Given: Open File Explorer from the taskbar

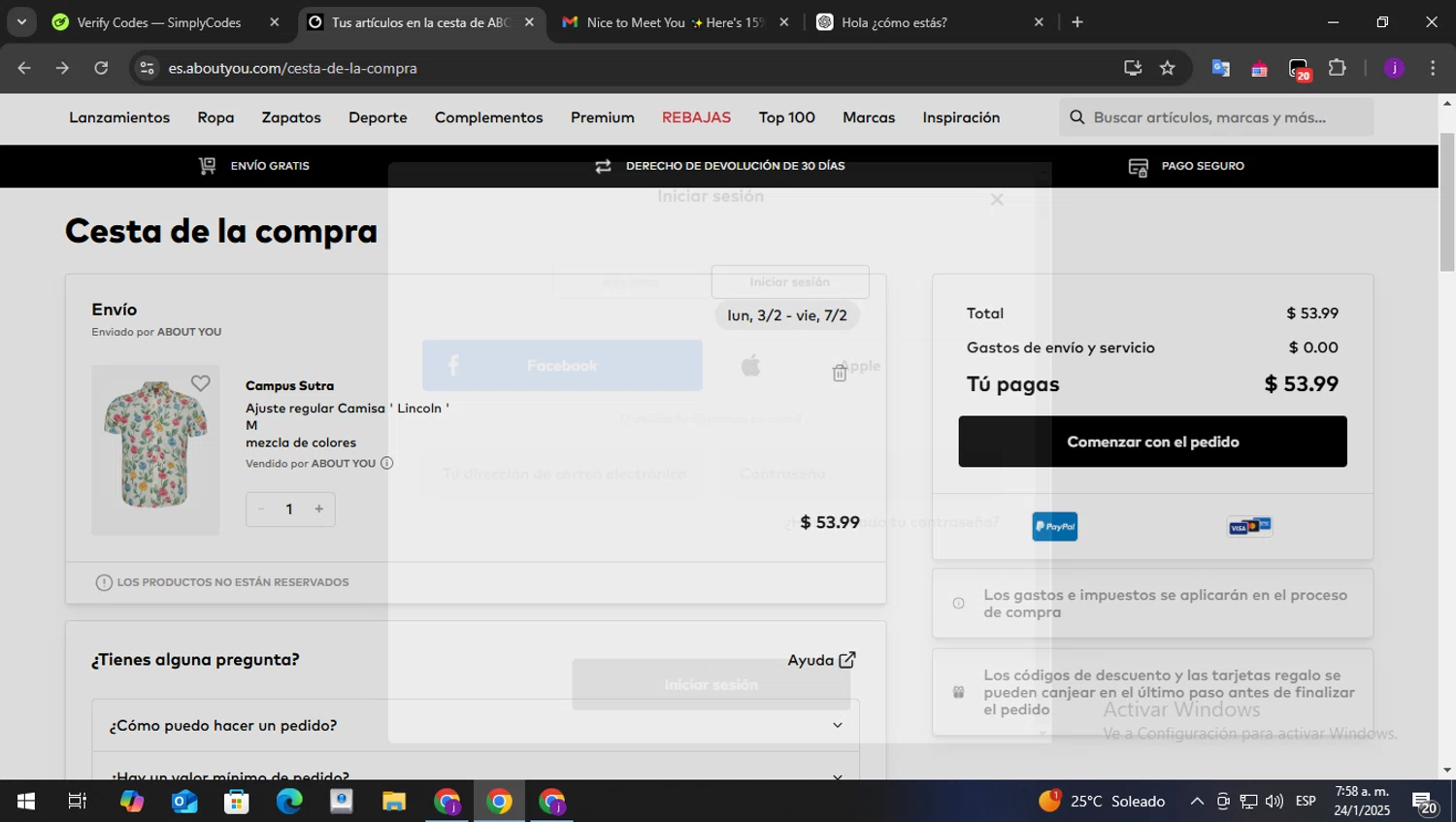Looking at the screenshot, I should (393, 802).
